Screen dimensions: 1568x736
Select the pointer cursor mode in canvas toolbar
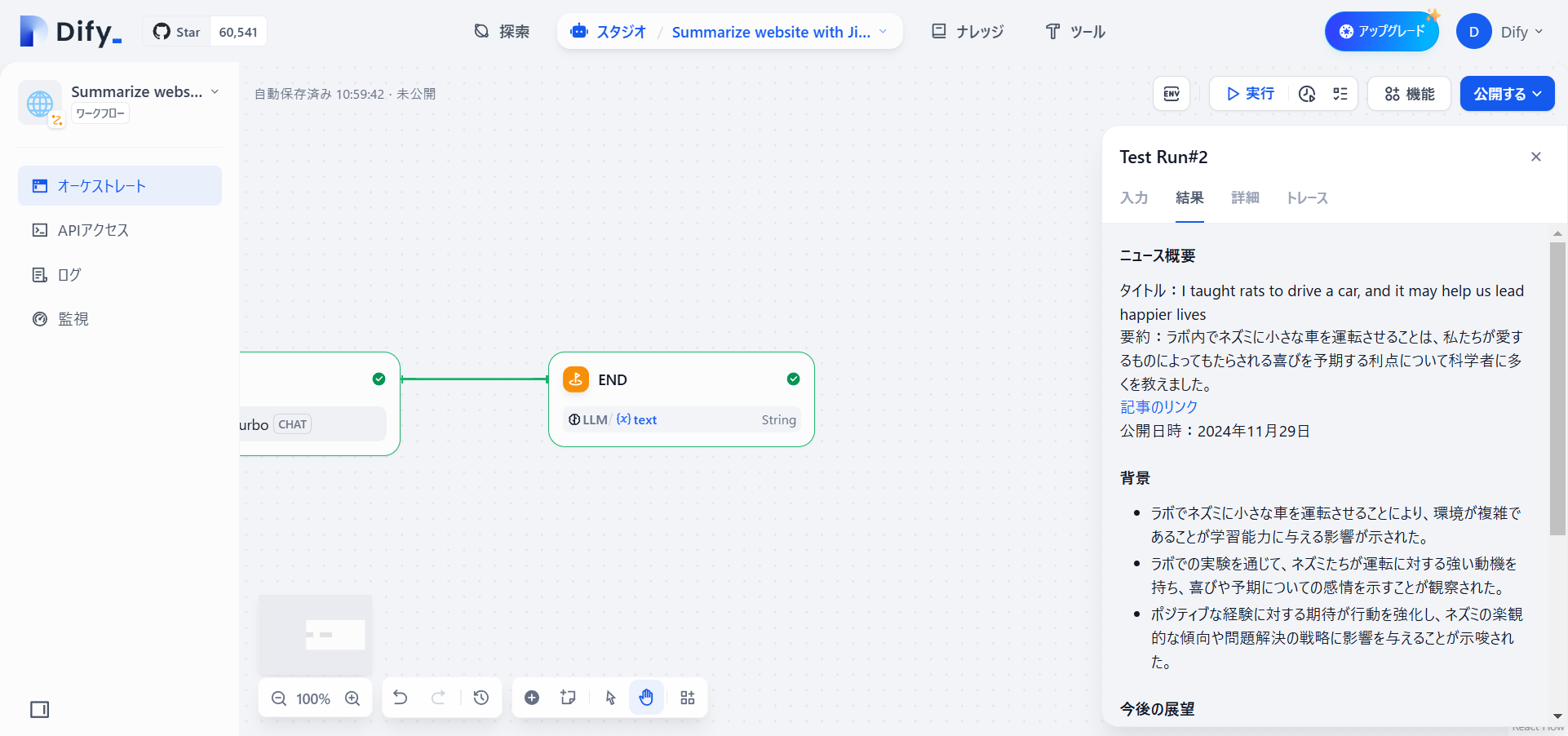[x=609, y=698]
